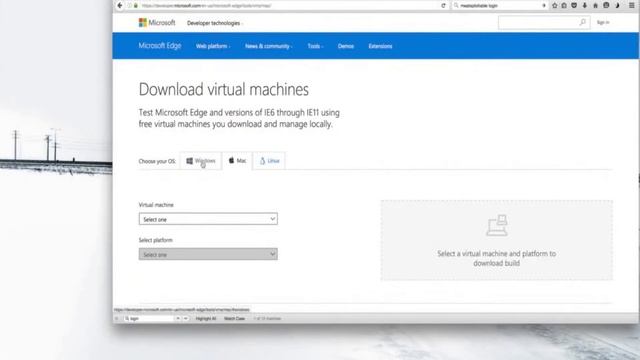Click the browser back arrow button

(120, 5)
